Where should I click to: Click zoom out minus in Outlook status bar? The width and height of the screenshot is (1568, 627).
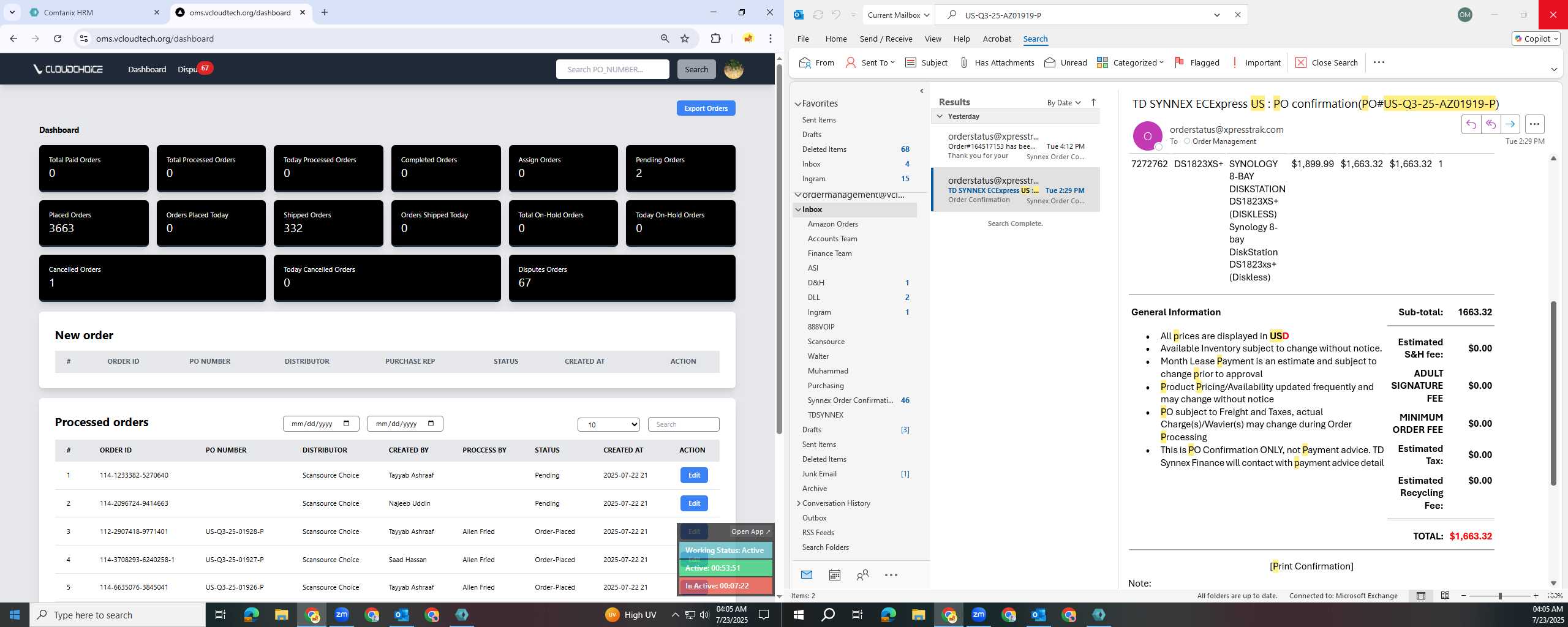pyautogui.click(x=1464, y=596)
